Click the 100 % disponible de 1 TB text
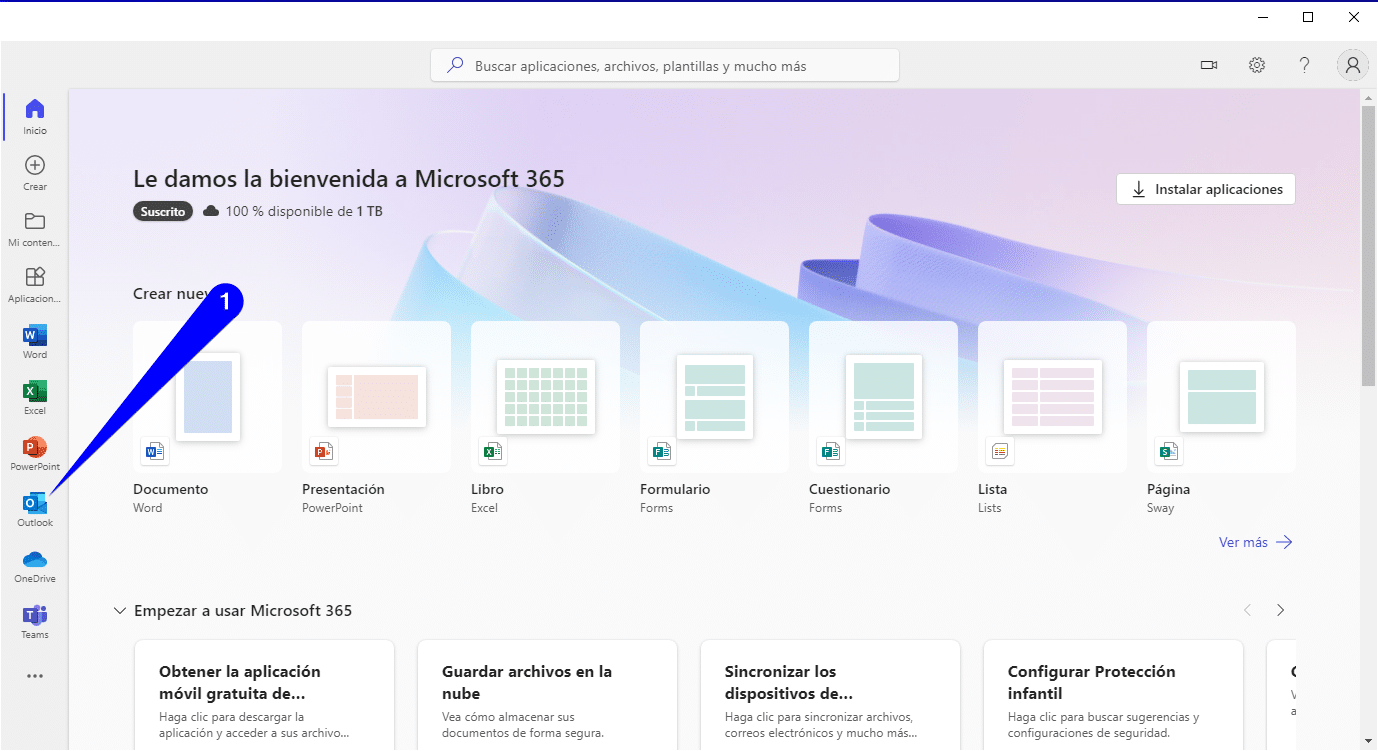The image size is (1378, 751). coord(304,211)
